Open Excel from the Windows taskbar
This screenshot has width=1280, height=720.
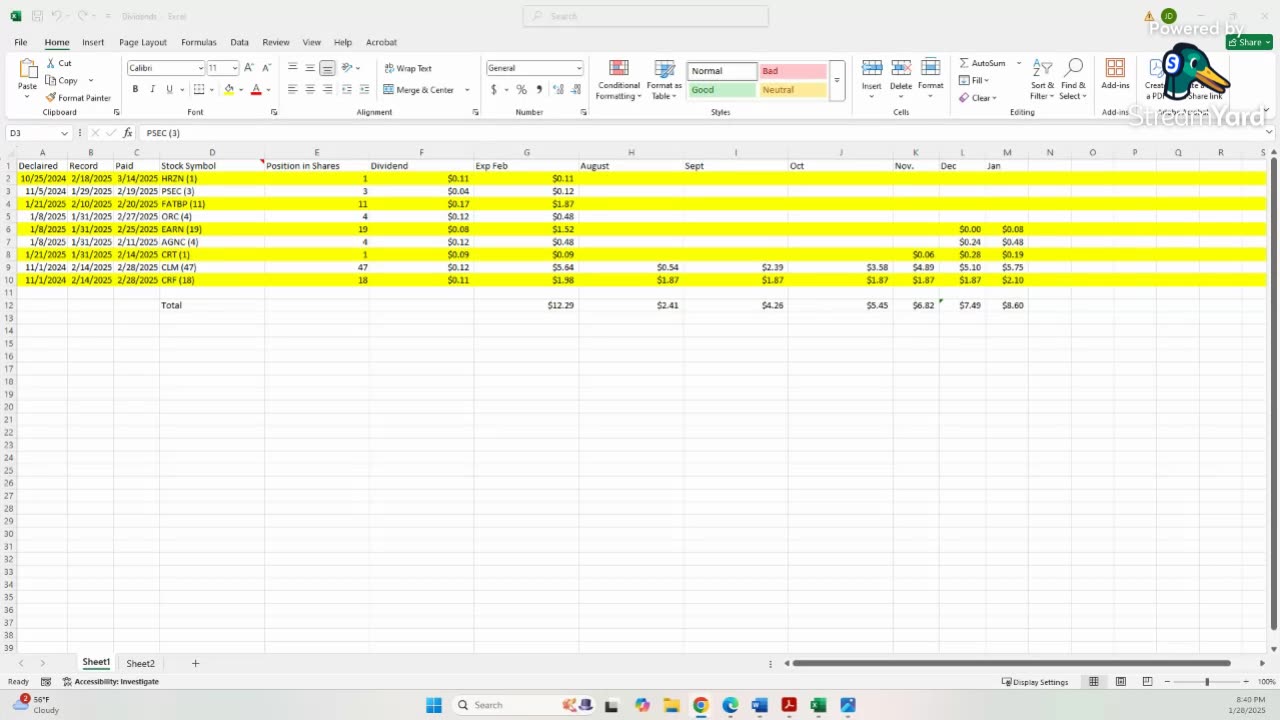click(x=818, y=705)
